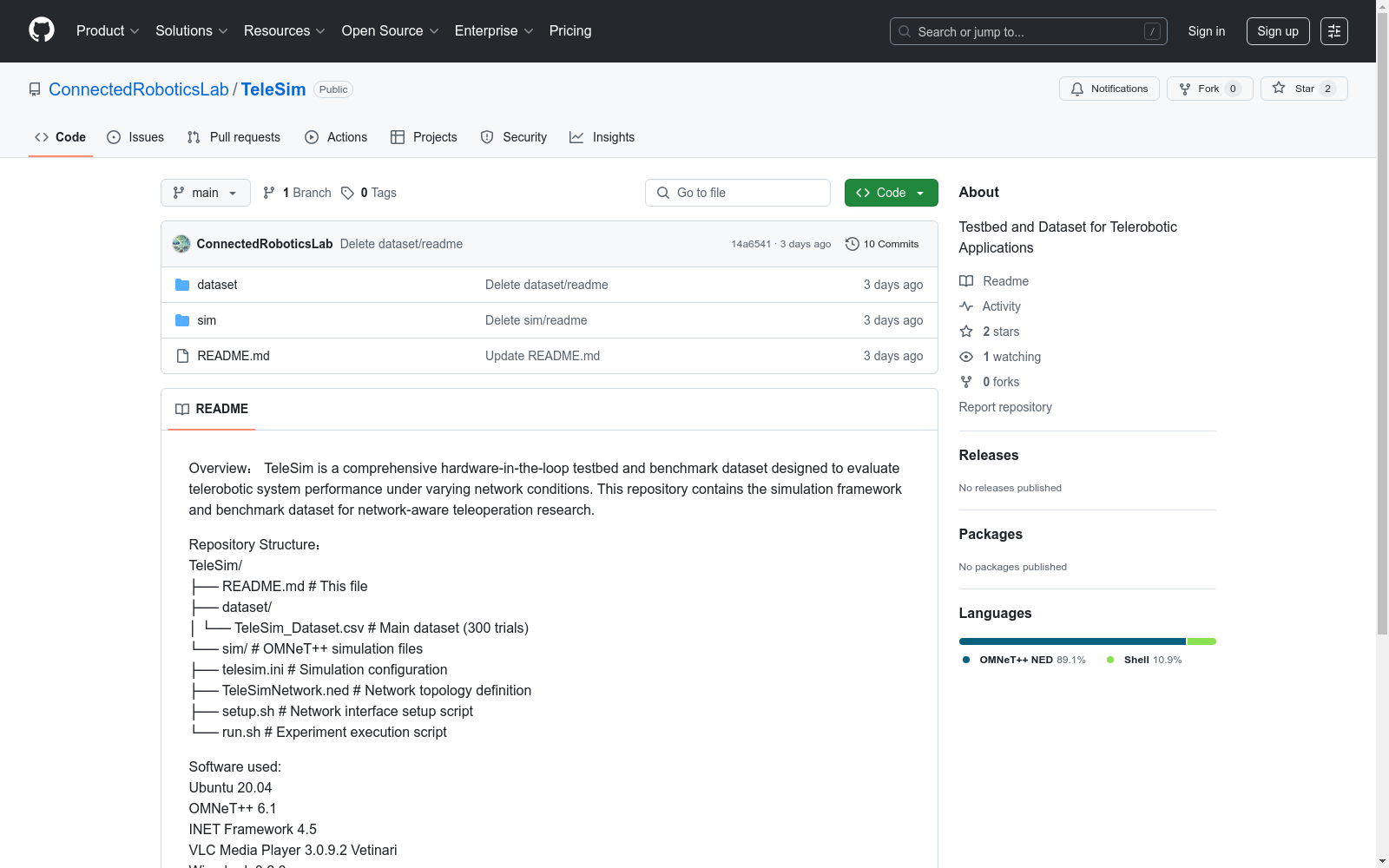1389x868 pixels.
Task: Open the README.md file
Action: (x=234, y=356)
